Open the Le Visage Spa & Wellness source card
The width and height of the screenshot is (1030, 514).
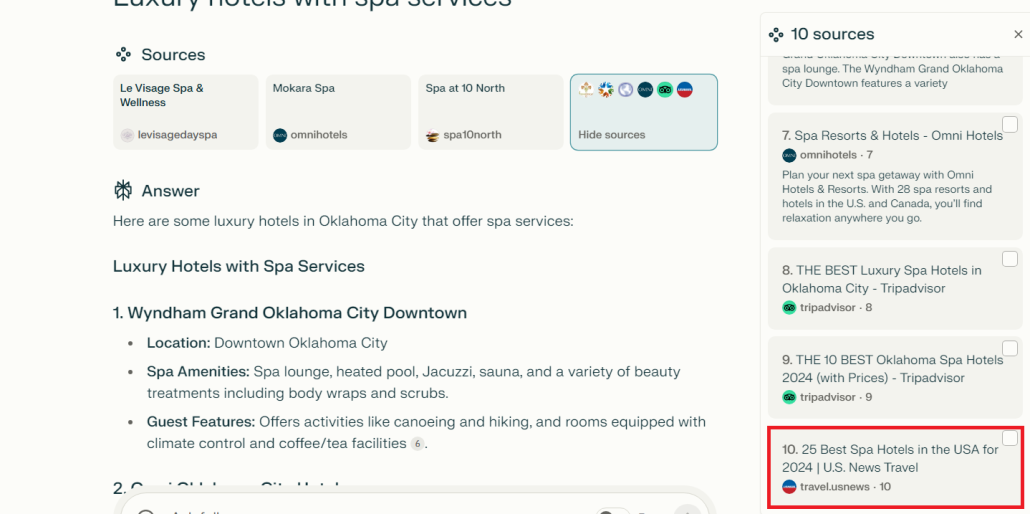[186, 112]
